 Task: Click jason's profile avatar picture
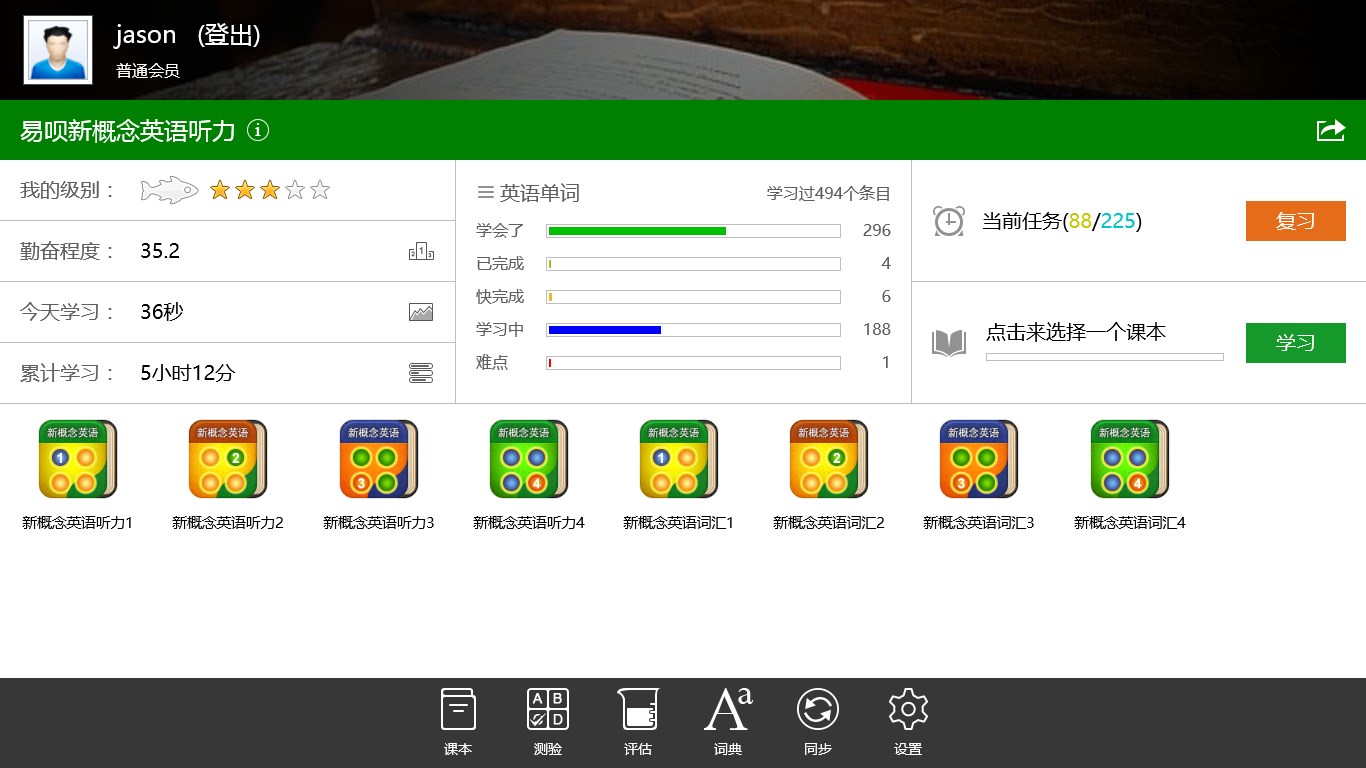coord(58,50)
